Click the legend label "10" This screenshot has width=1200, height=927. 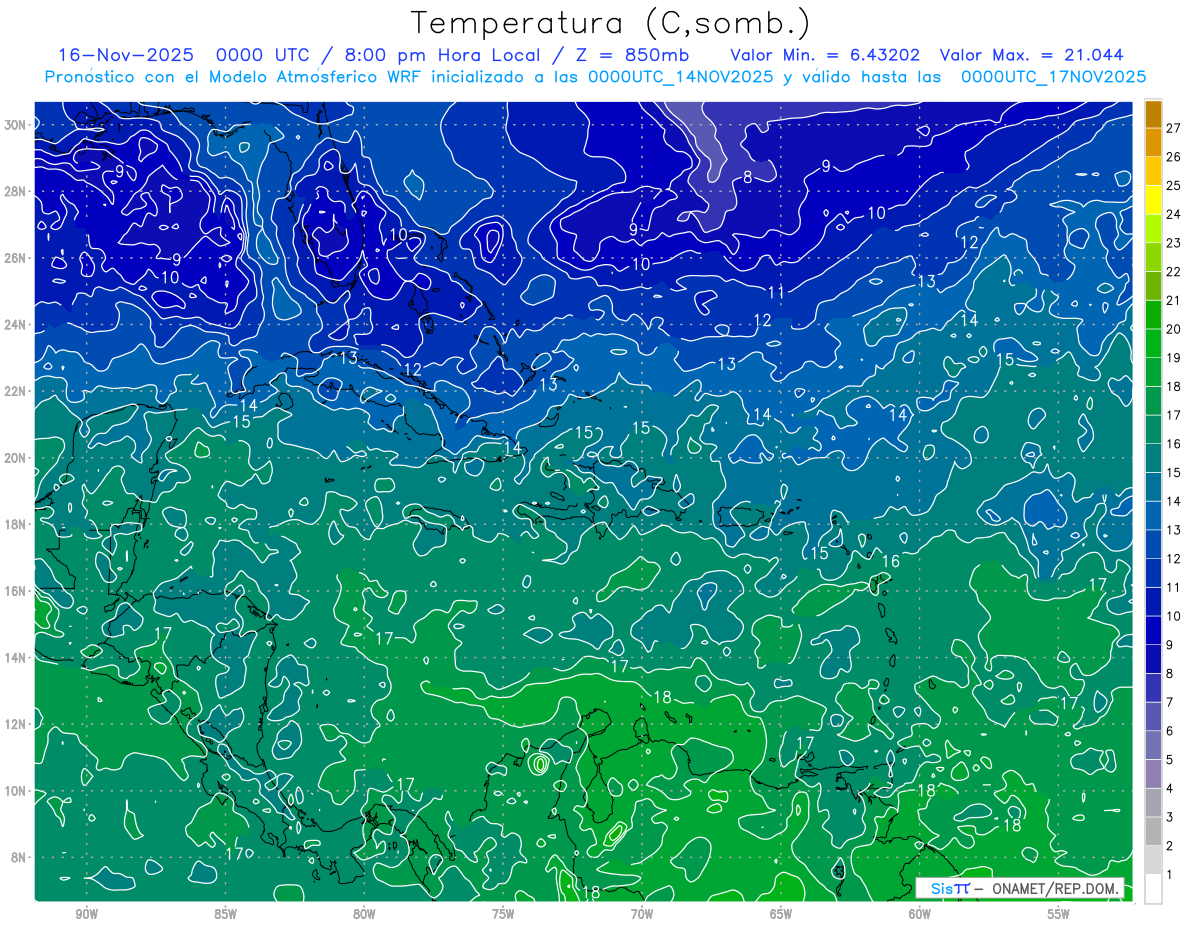pyautogui.click(x=1173, y=616)
